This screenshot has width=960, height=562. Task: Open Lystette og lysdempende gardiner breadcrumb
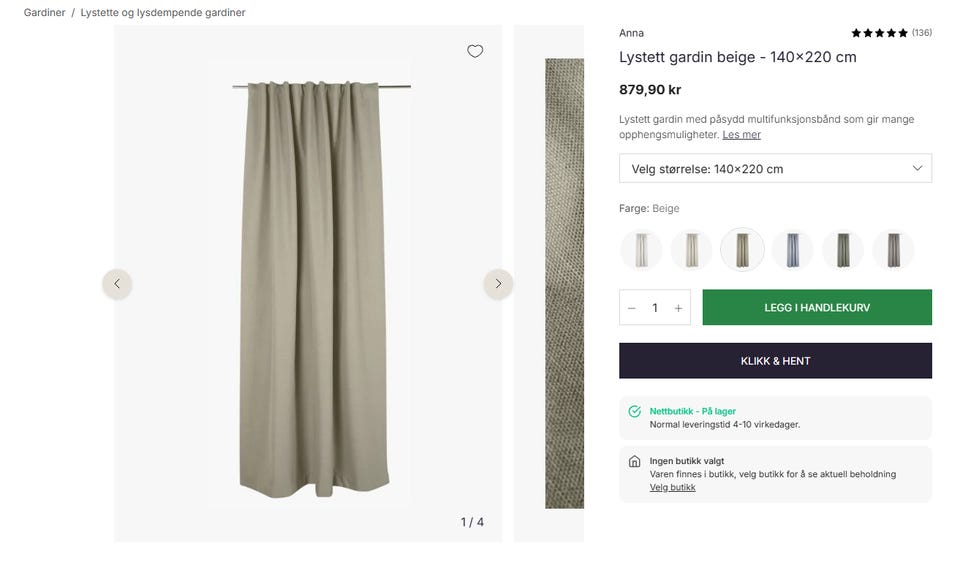point(163,13)
